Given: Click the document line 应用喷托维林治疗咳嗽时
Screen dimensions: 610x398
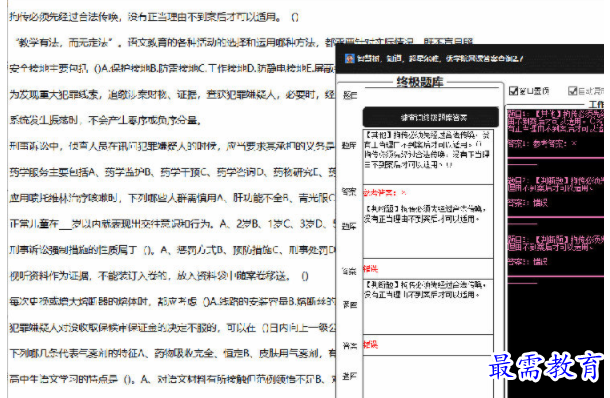Looking at the screenshot, I should (172, 198).
